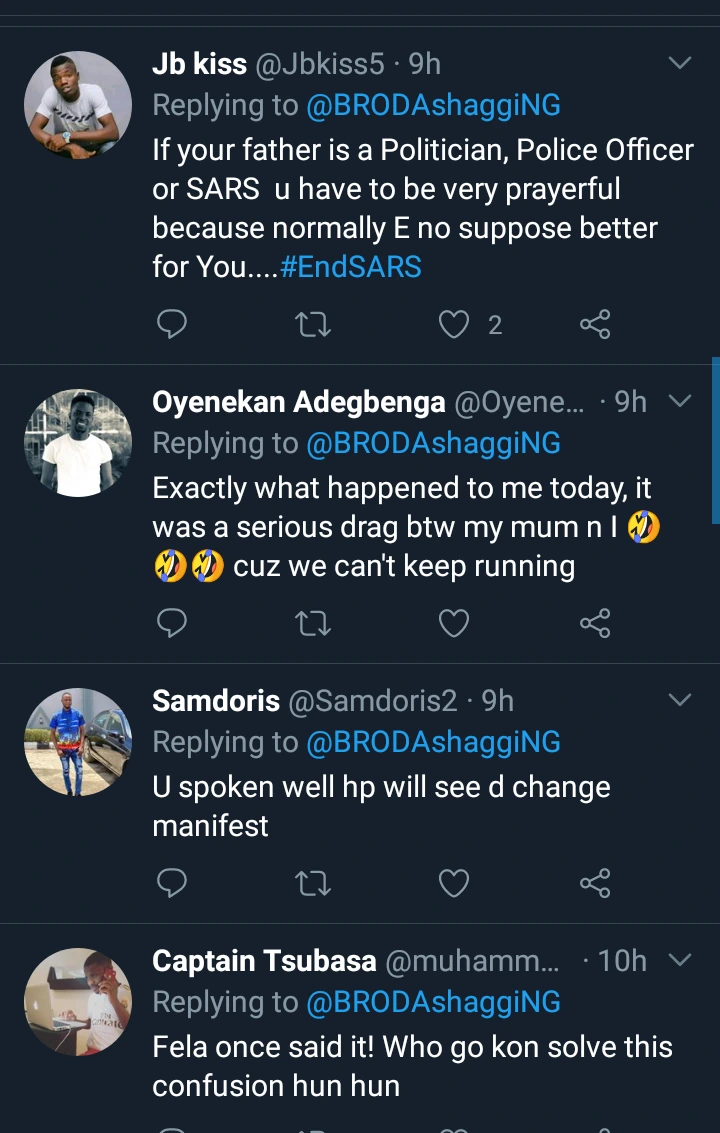Expand options on Captain Tsubasa's tweet

click(680, 960)
